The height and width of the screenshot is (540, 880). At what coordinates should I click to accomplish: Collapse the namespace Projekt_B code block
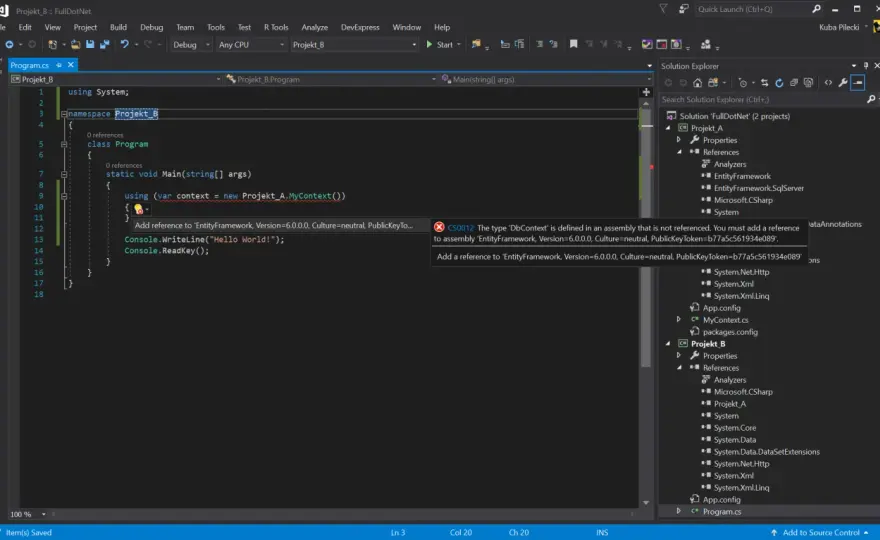[x=64, y=114]
